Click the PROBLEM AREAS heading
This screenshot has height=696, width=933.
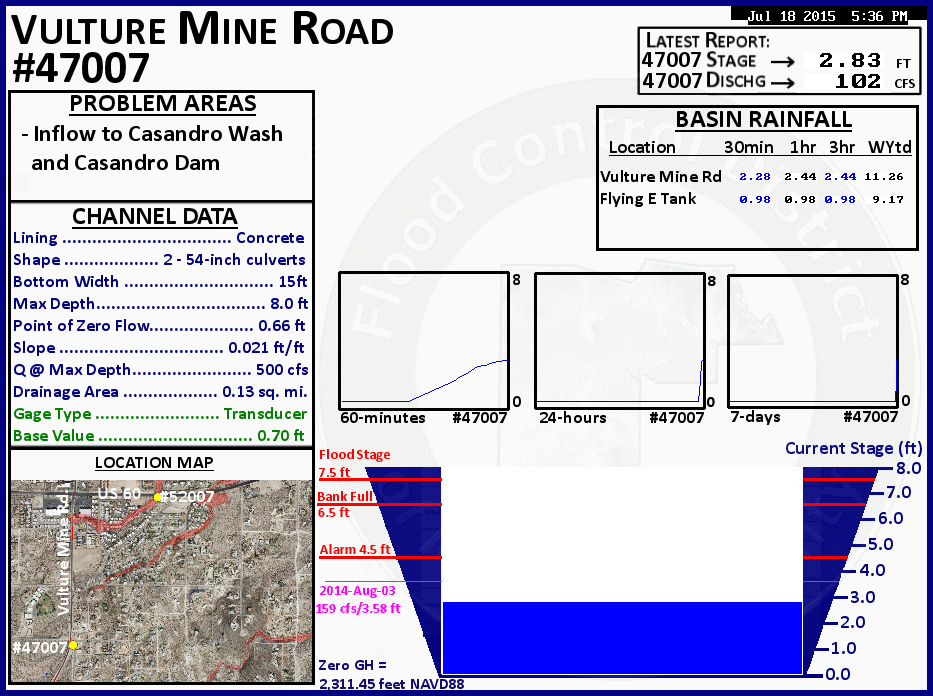pyautogui.click(x=162, y=104)
